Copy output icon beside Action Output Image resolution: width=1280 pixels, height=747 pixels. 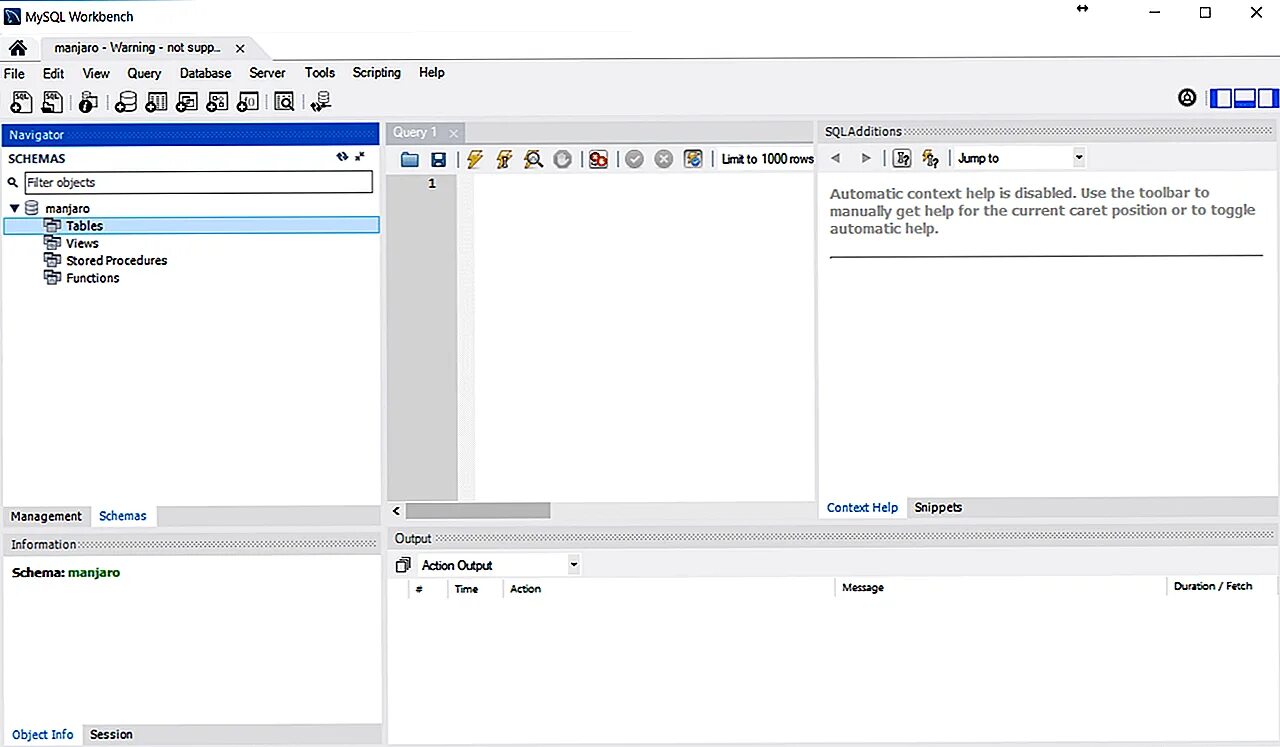402,565
